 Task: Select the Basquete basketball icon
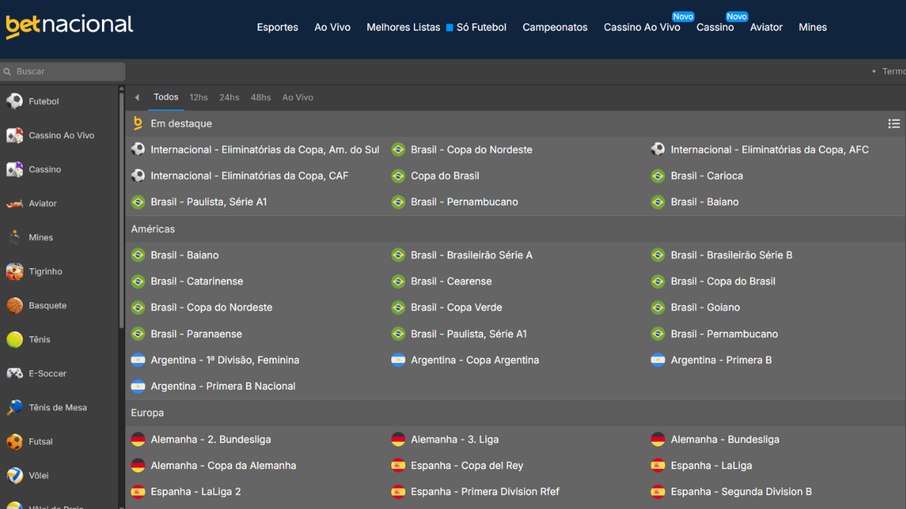click(15, 305)
